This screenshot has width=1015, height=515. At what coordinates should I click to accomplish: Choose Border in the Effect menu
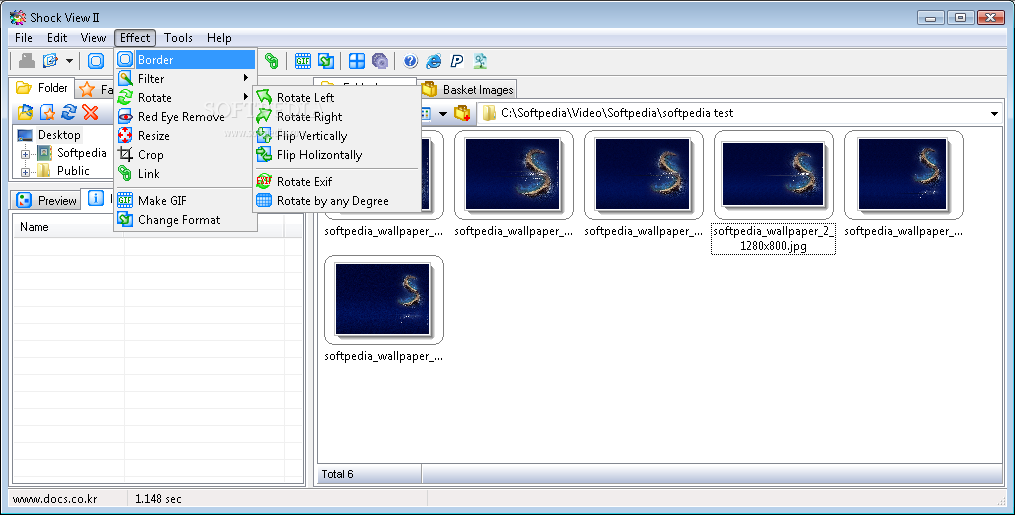pyautogui.click(x=186, y=60)
